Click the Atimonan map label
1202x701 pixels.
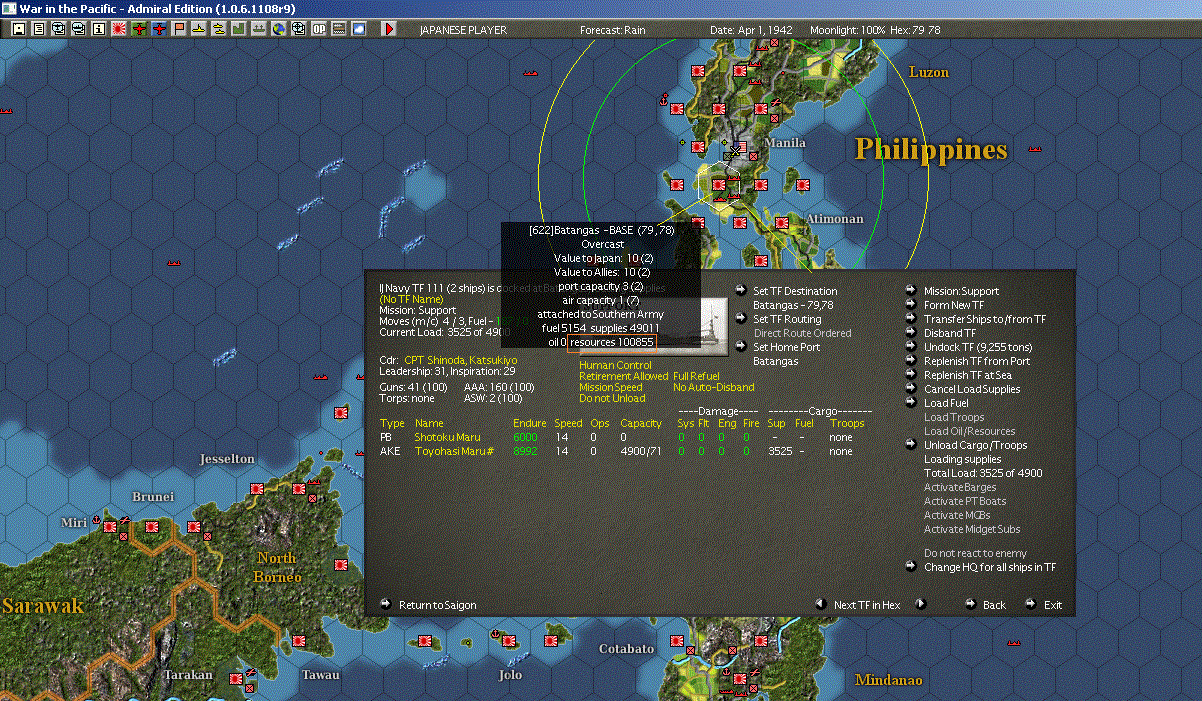[835, 218]
